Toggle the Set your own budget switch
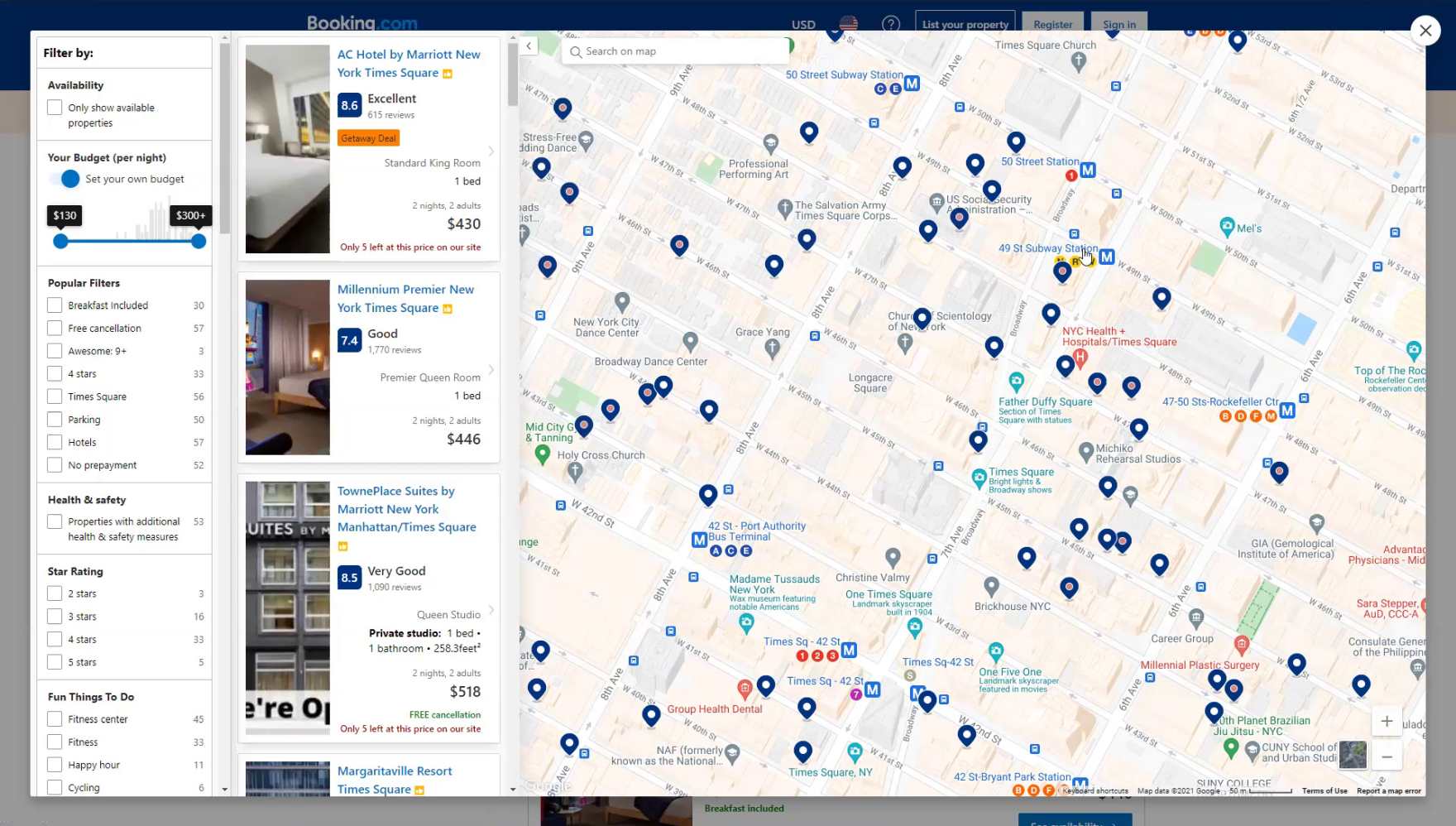 65,179
